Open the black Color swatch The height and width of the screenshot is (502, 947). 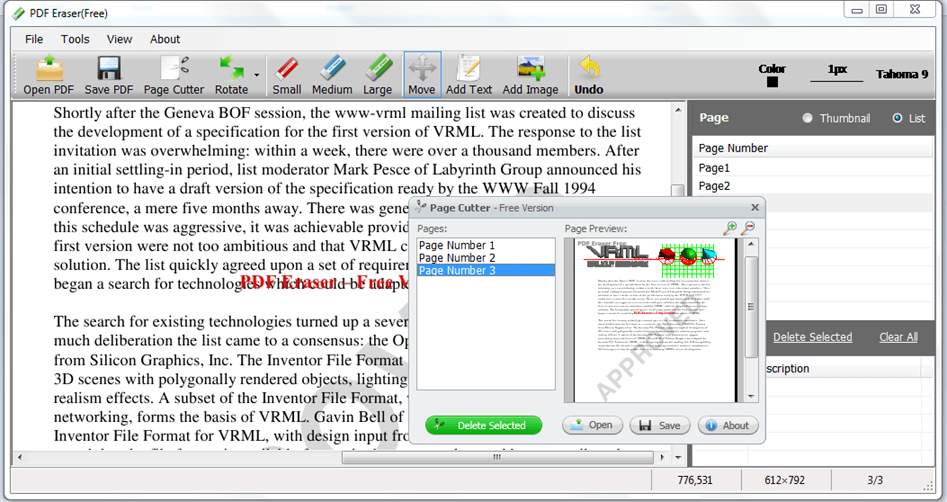[x=772, y=82]
